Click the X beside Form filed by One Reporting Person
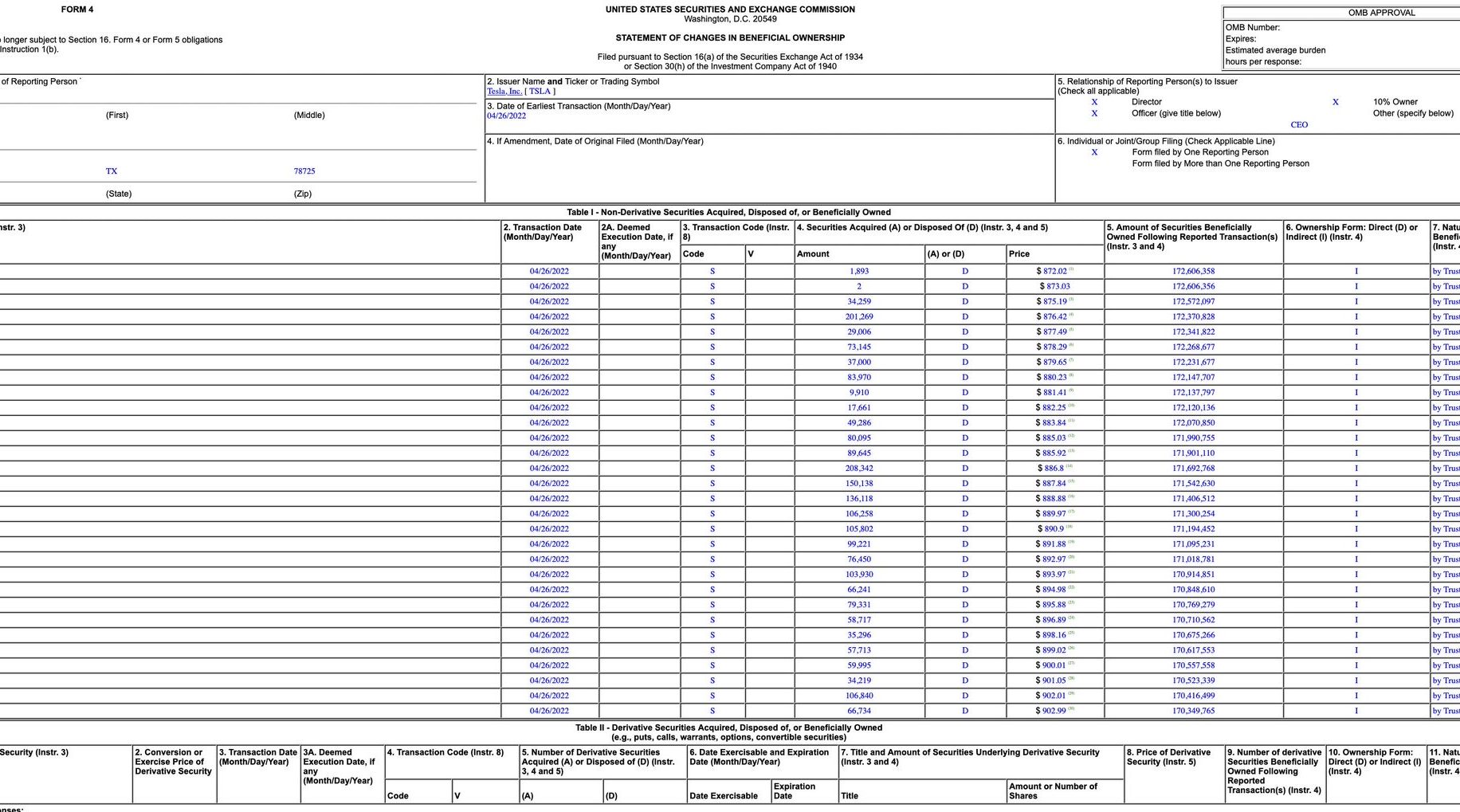1460x812 pixels. click(x=1094, y=152)
